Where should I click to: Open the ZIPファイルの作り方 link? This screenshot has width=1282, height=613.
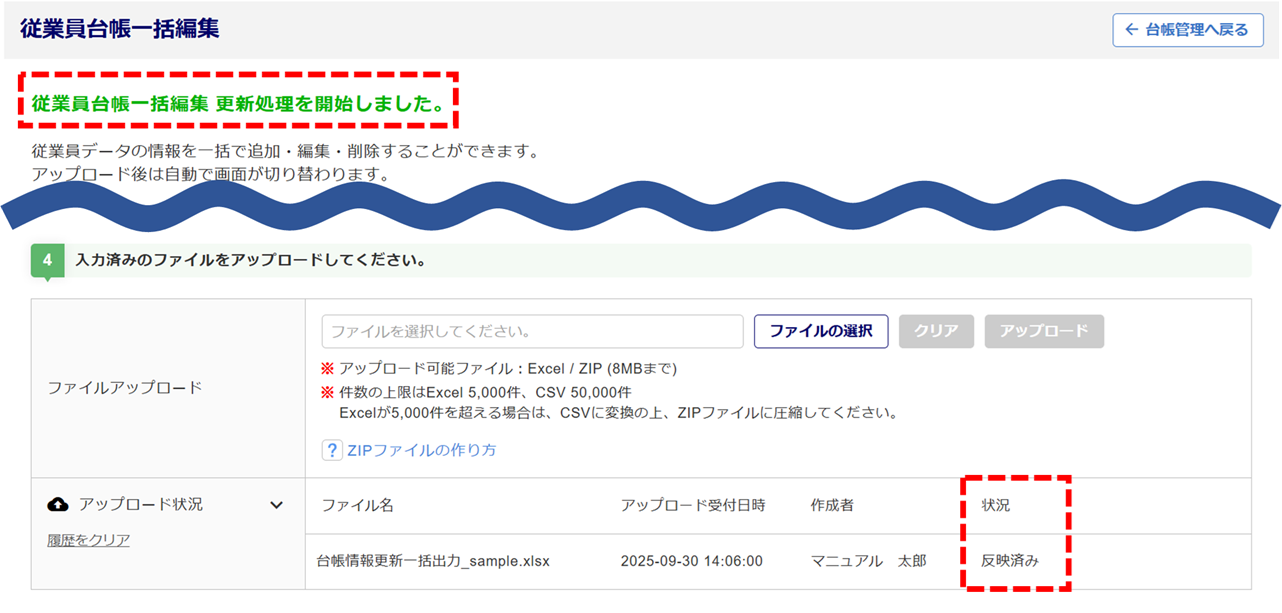[421, 450]
